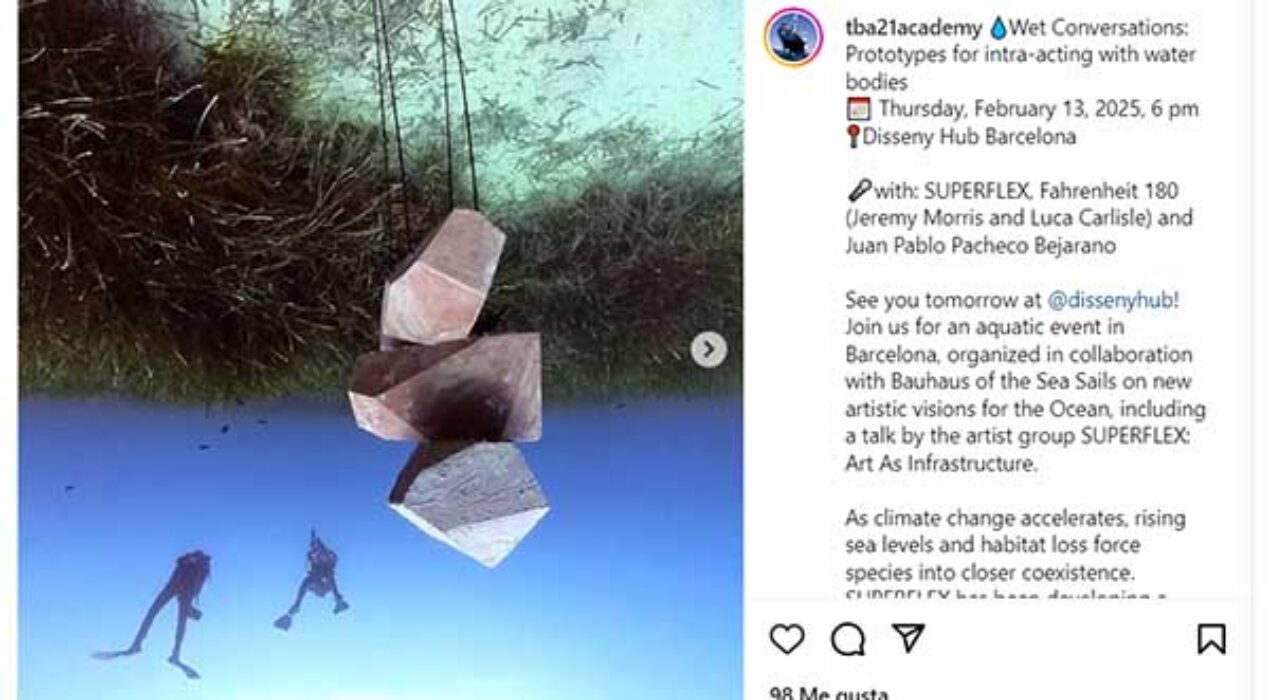Click the 'Disseny Hub Barcelona' location text
The width and height of the screenshot is (1270, 700).
[x=969, y=137]
